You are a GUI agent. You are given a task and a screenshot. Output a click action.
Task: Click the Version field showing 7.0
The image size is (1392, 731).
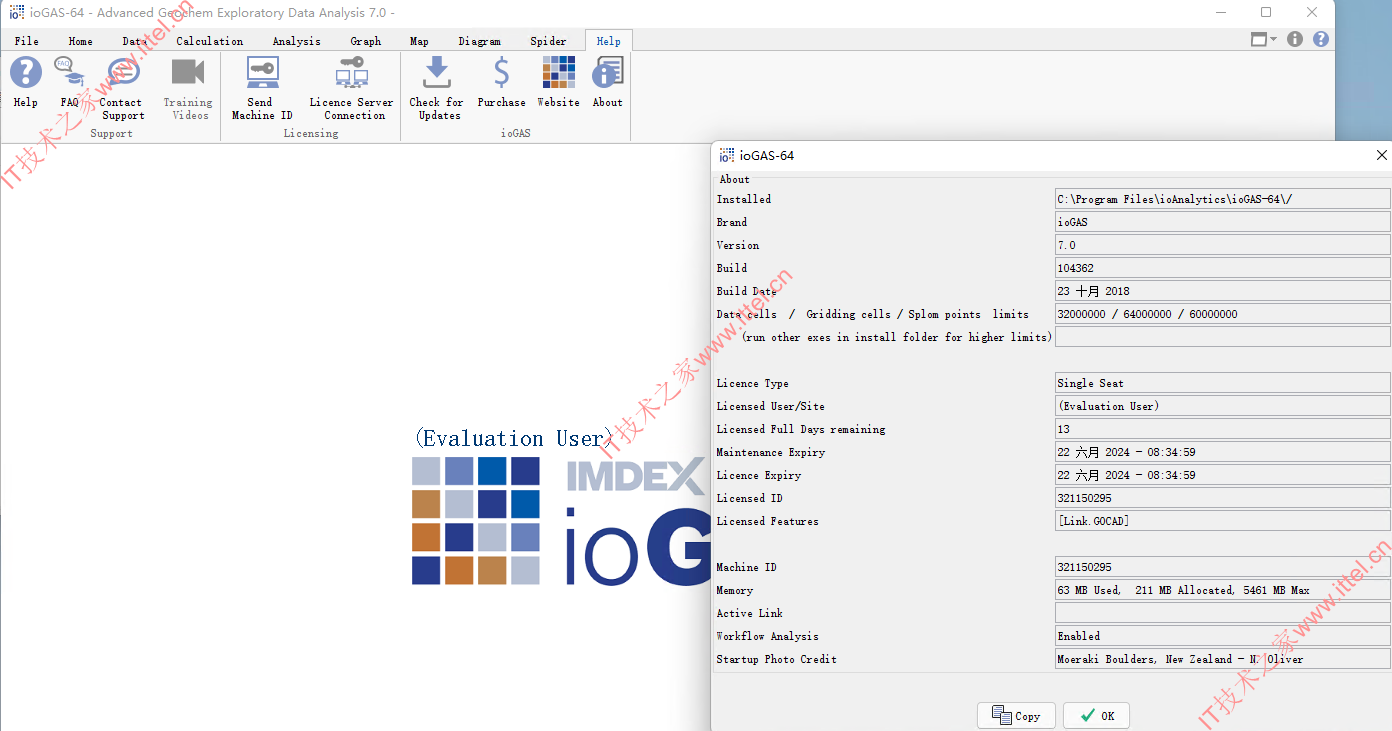(1222, 245)
